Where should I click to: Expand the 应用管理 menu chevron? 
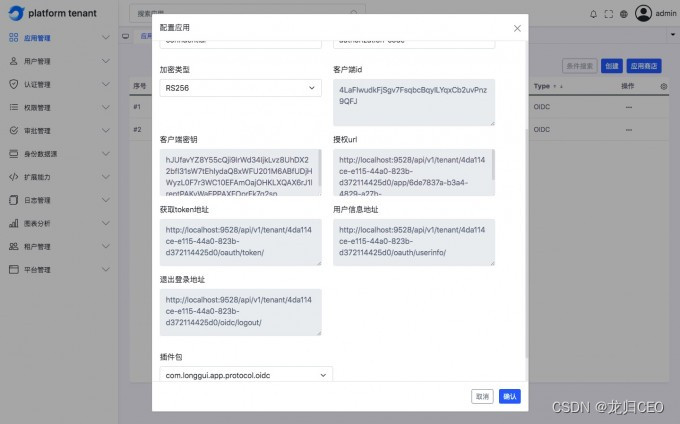pos(105,38)
